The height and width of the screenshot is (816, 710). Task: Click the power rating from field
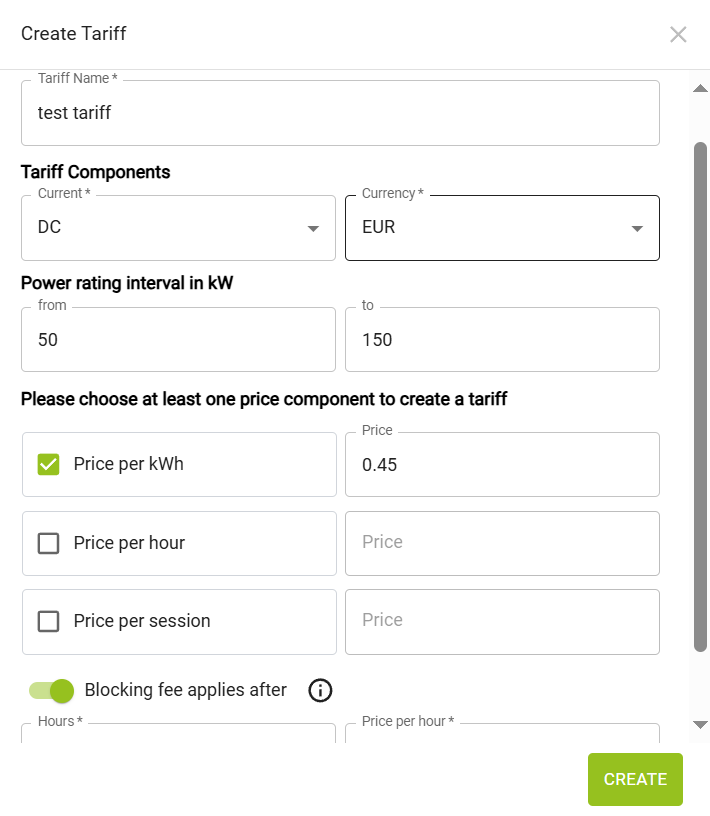pyautogui.click(x=179, y=339)
